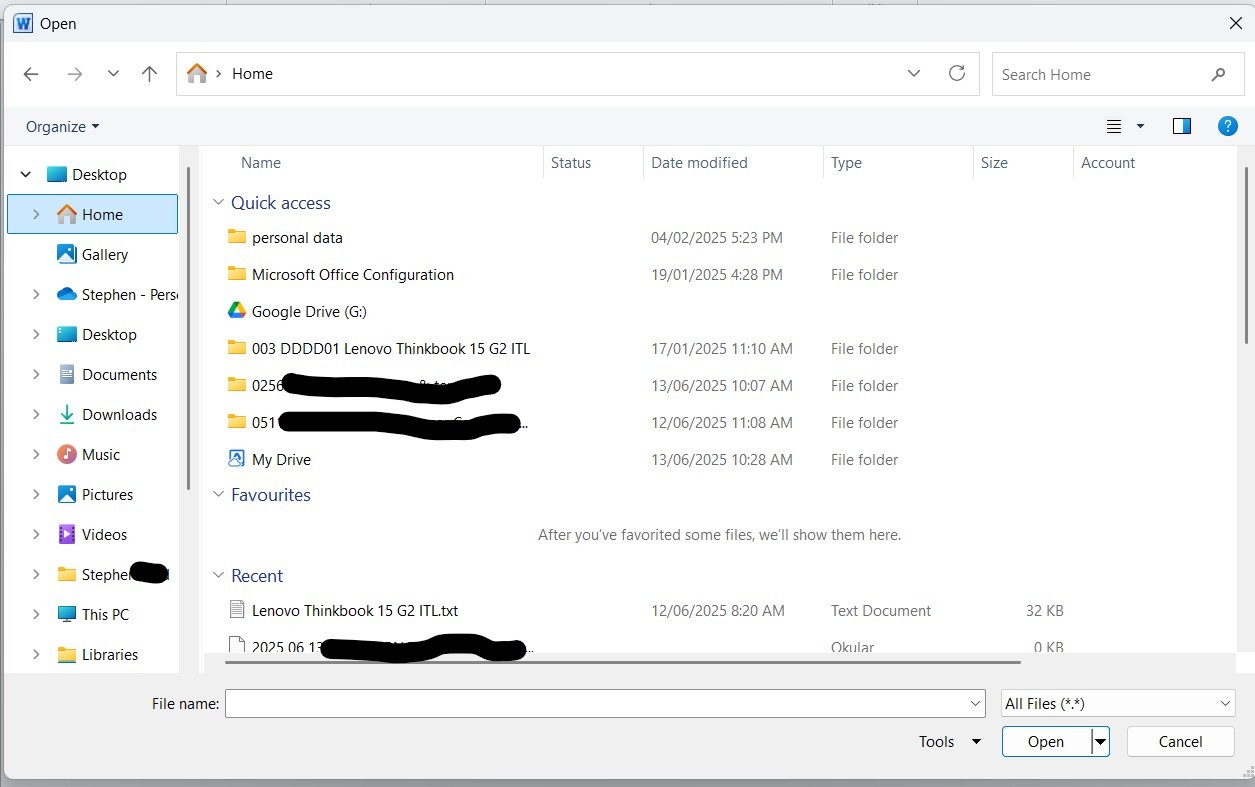Click inside the File name field
Image resolution: width=1255 pixels, height=787 pixels.
(x=600, y=703)
